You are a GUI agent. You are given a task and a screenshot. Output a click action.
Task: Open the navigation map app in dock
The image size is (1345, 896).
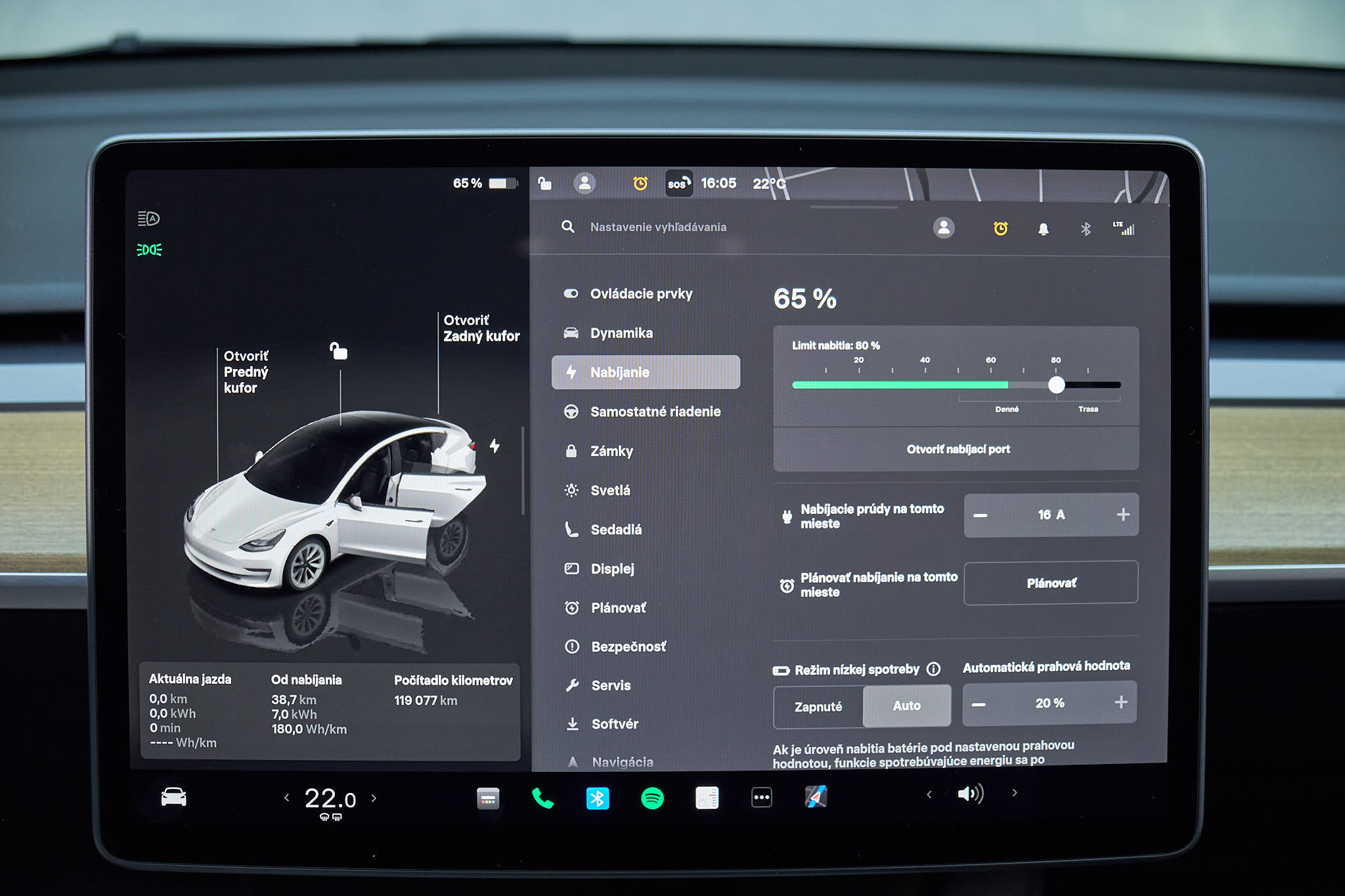click(816, 797)
